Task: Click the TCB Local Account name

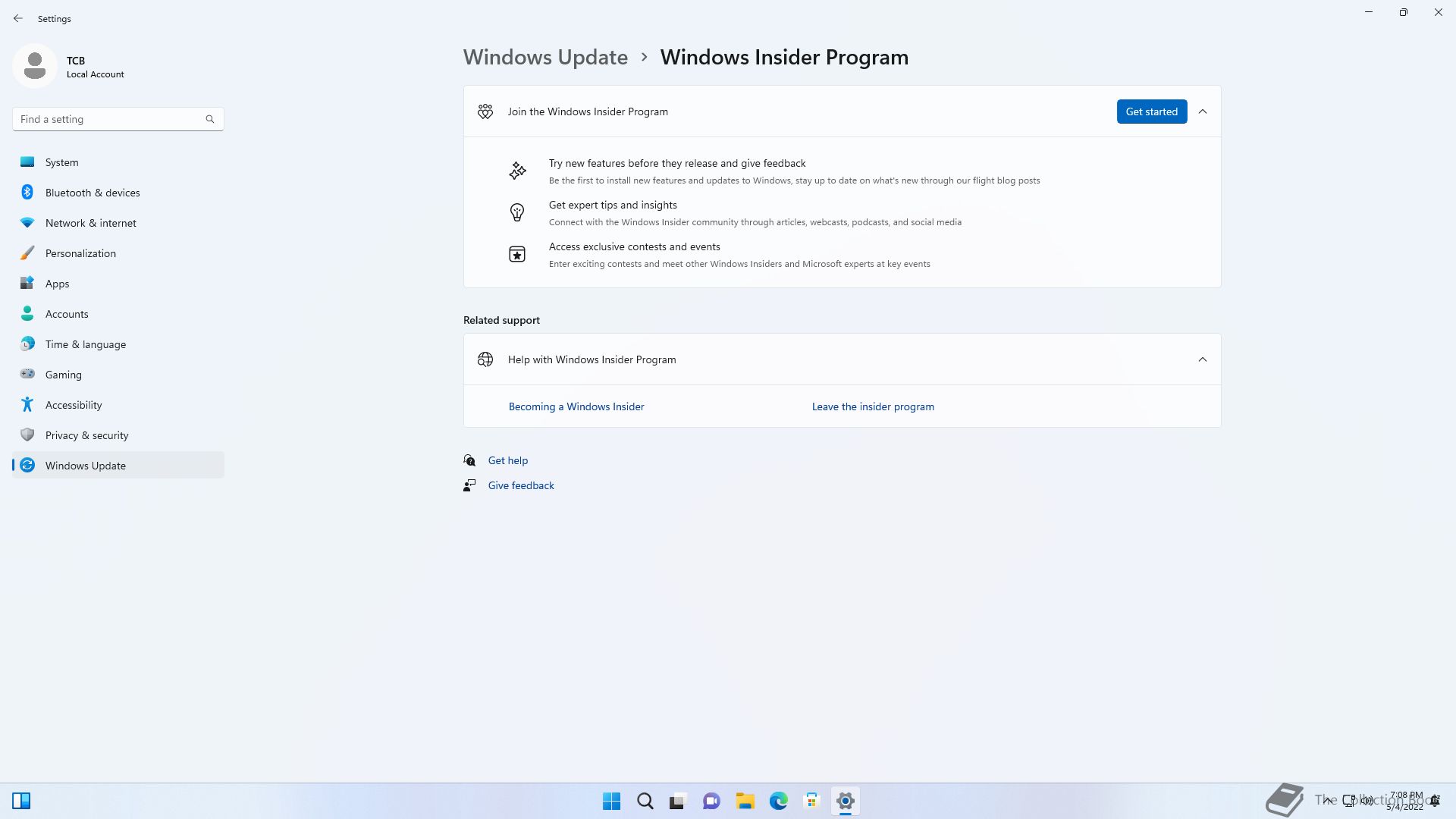Action: point(95,67)
